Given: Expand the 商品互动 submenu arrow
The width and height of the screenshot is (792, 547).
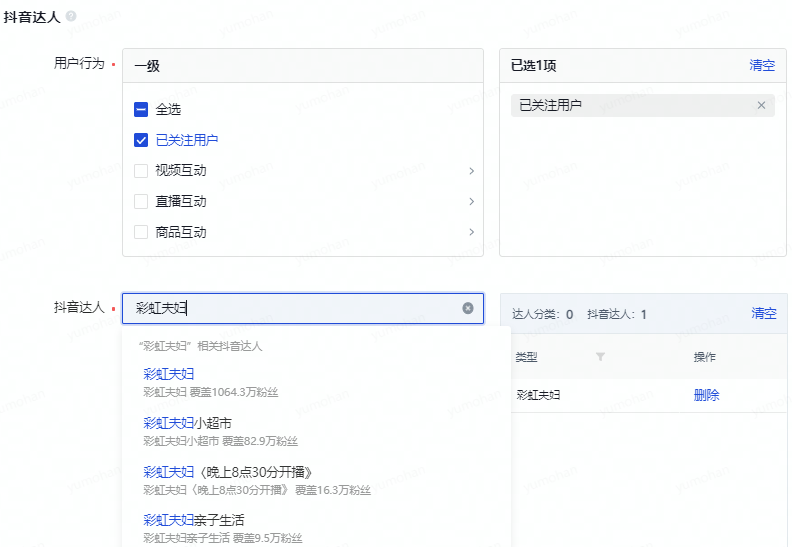Looking at the screenshot, I should (x=471, y=232).
